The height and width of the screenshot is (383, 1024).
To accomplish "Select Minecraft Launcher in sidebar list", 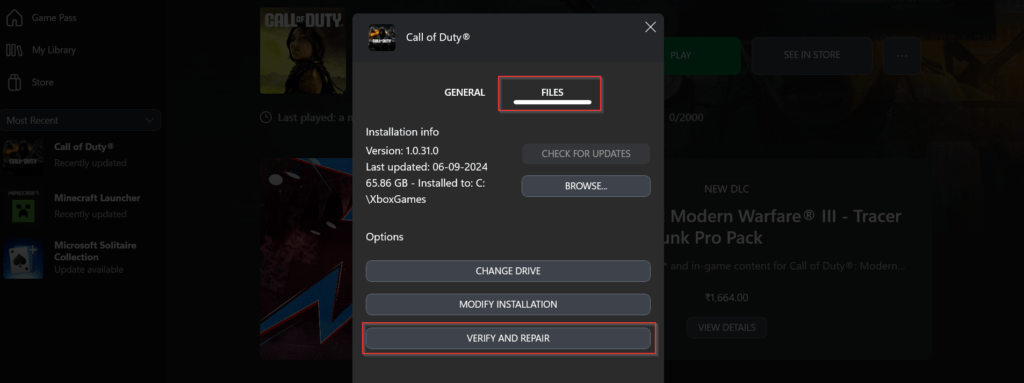I will click(x=80, y=206).
